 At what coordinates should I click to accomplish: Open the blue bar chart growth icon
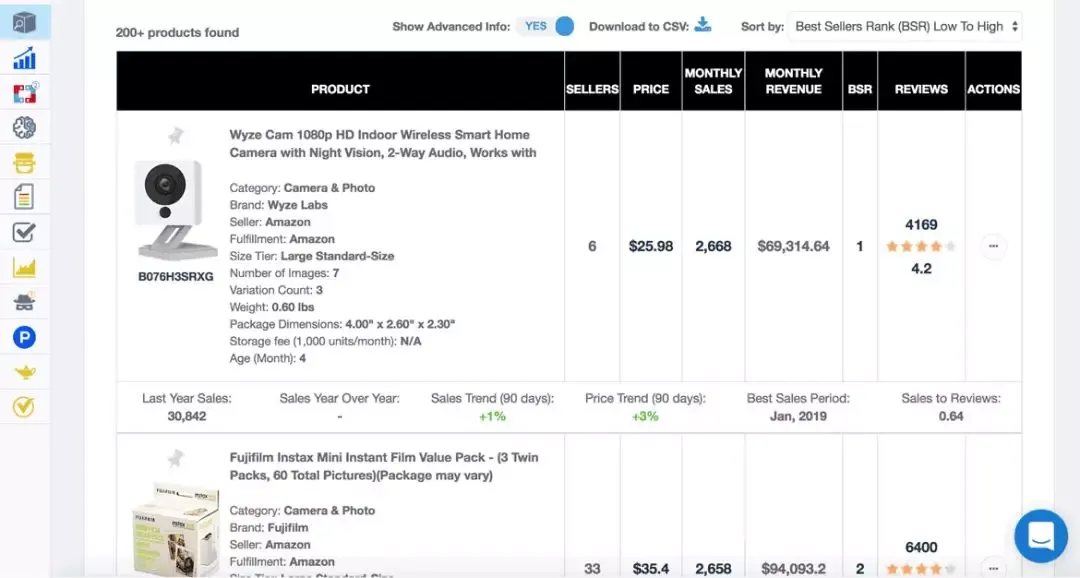(x=24, y=59)
